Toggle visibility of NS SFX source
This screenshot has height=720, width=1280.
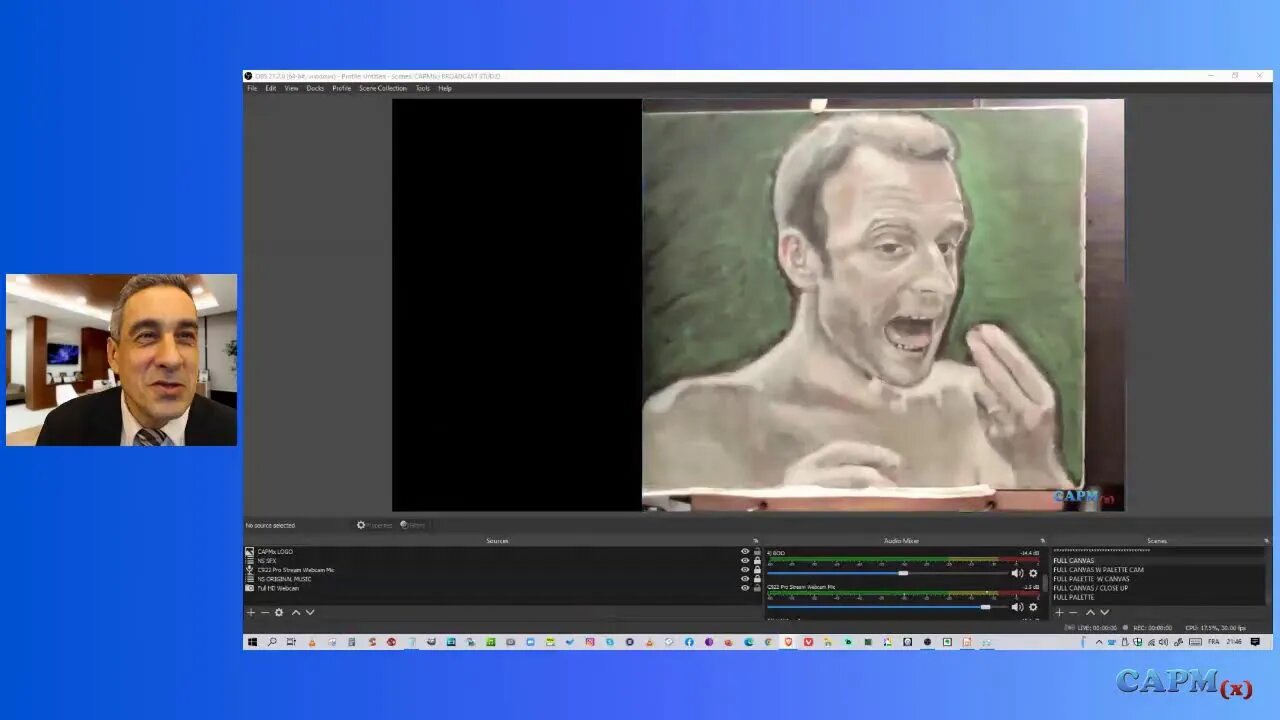[x=745, y=561]
